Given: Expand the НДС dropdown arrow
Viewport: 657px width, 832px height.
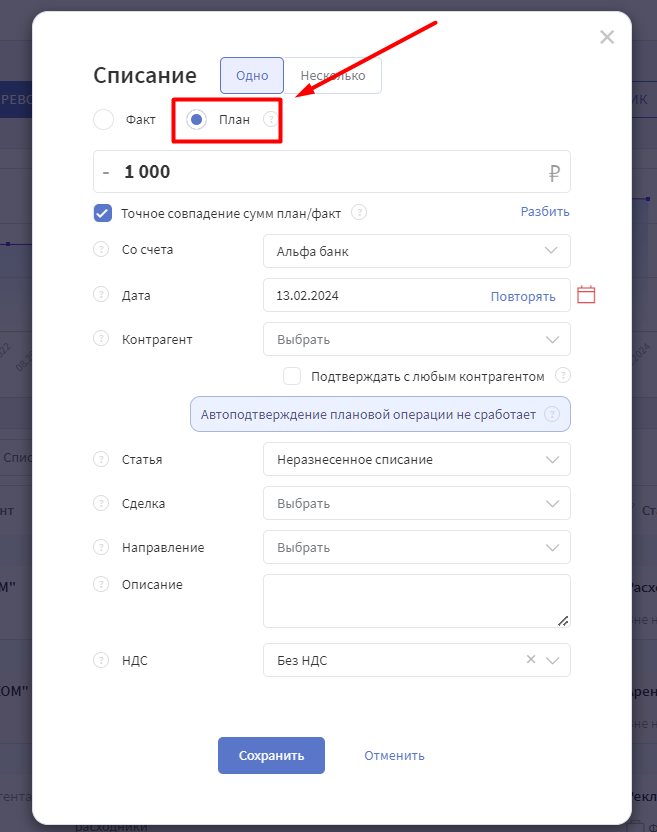Looking at the screenshot, I should click(x=552, y=660).
